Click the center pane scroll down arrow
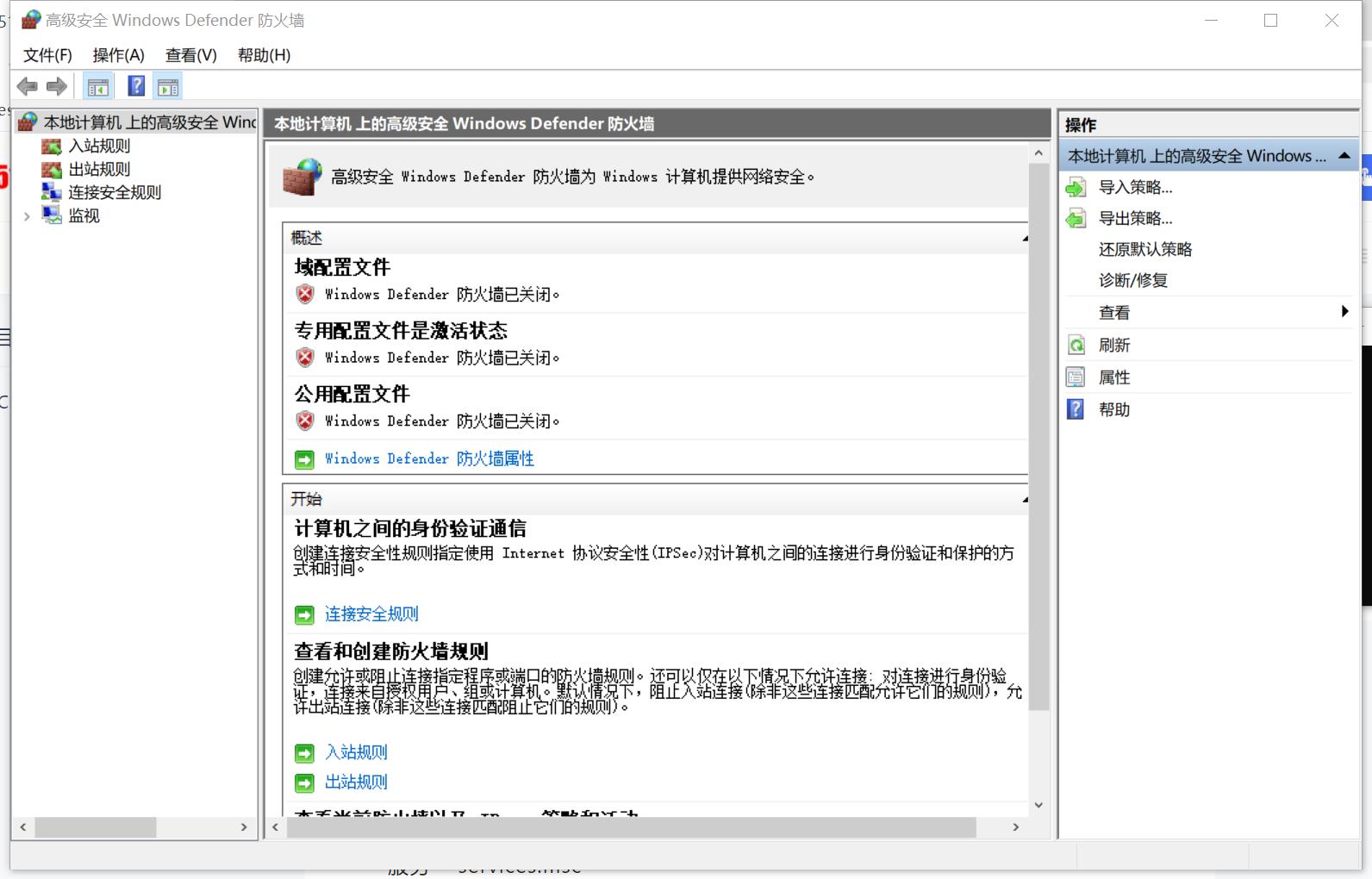The width and height of the screenshot is (1372, 879). (x=1038, y=805)
